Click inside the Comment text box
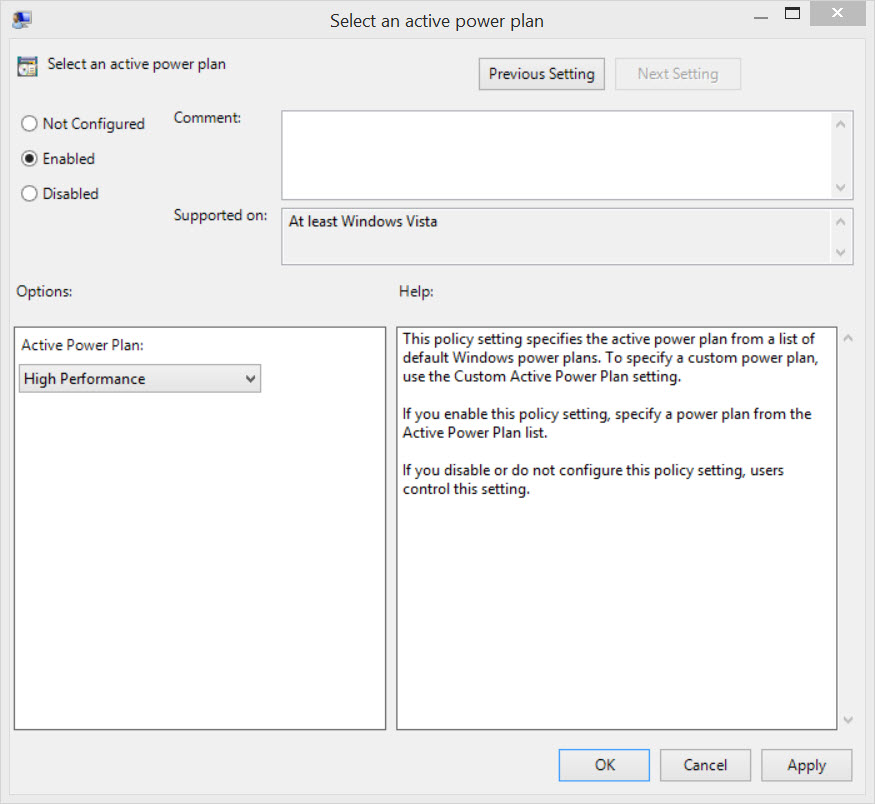 pos(556,154)
